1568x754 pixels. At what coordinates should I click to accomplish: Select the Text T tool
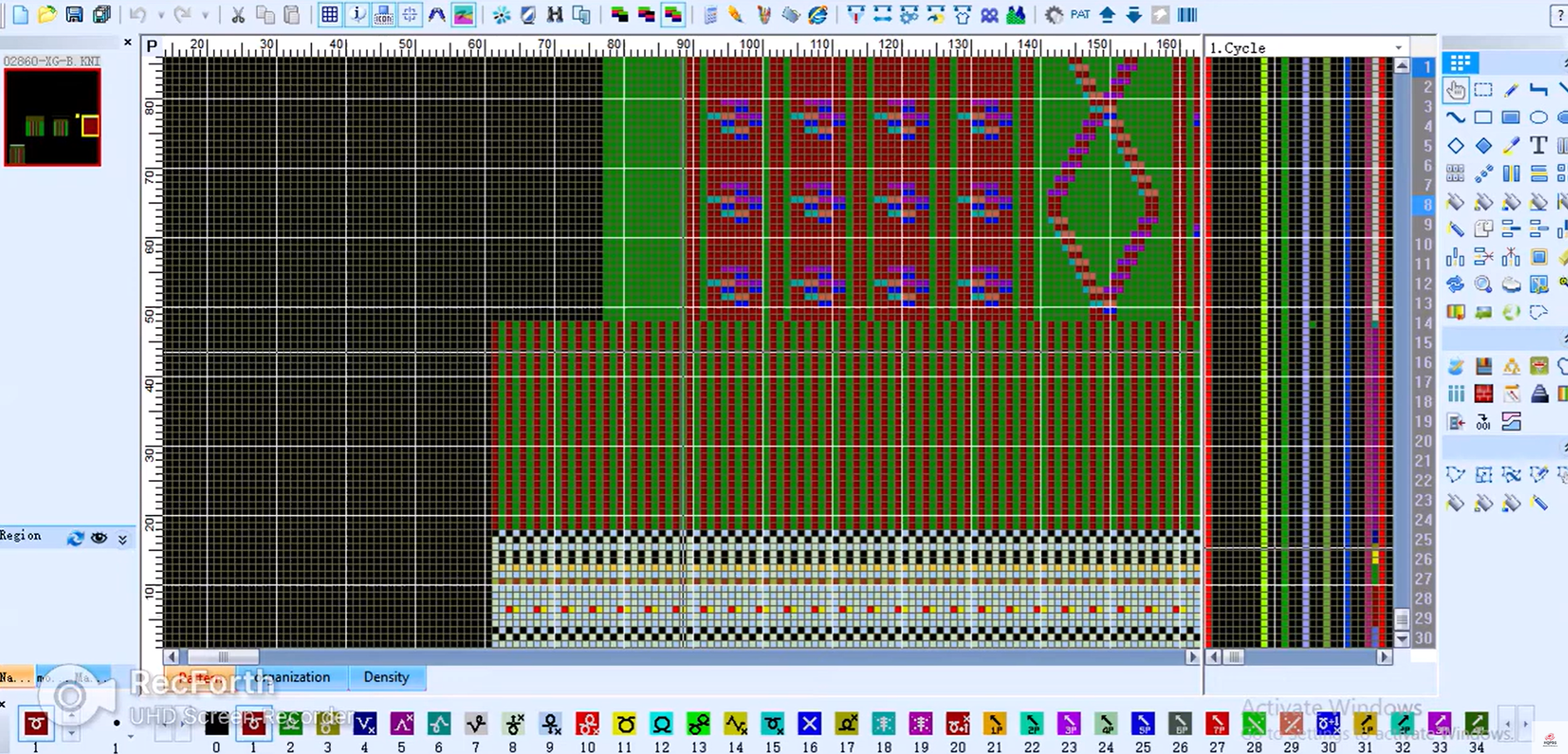[1538, 146]
